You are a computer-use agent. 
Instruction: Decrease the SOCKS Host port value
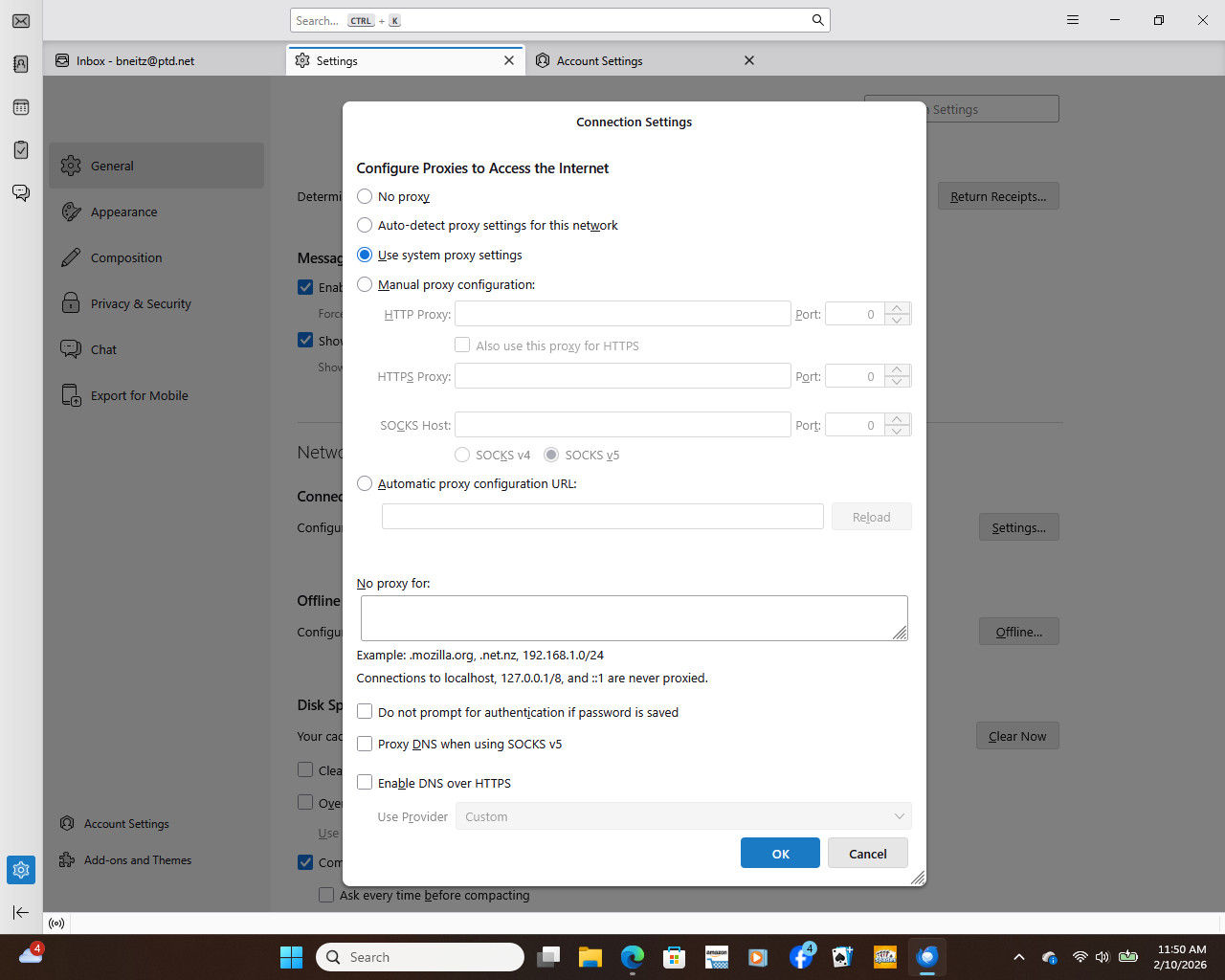897,431
